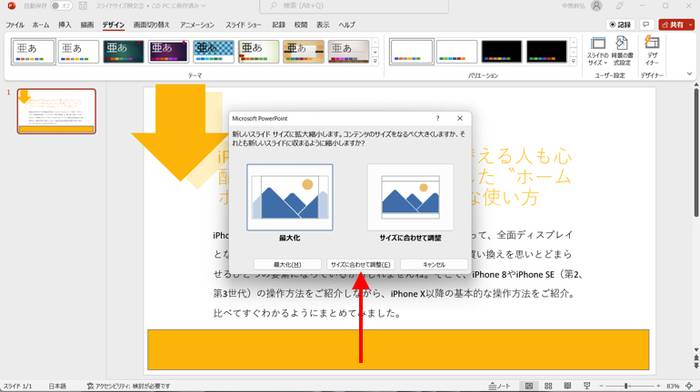This screenshot has width=700, height=392.
Task: Switch to Reading view in status bar
Action: 567,386
